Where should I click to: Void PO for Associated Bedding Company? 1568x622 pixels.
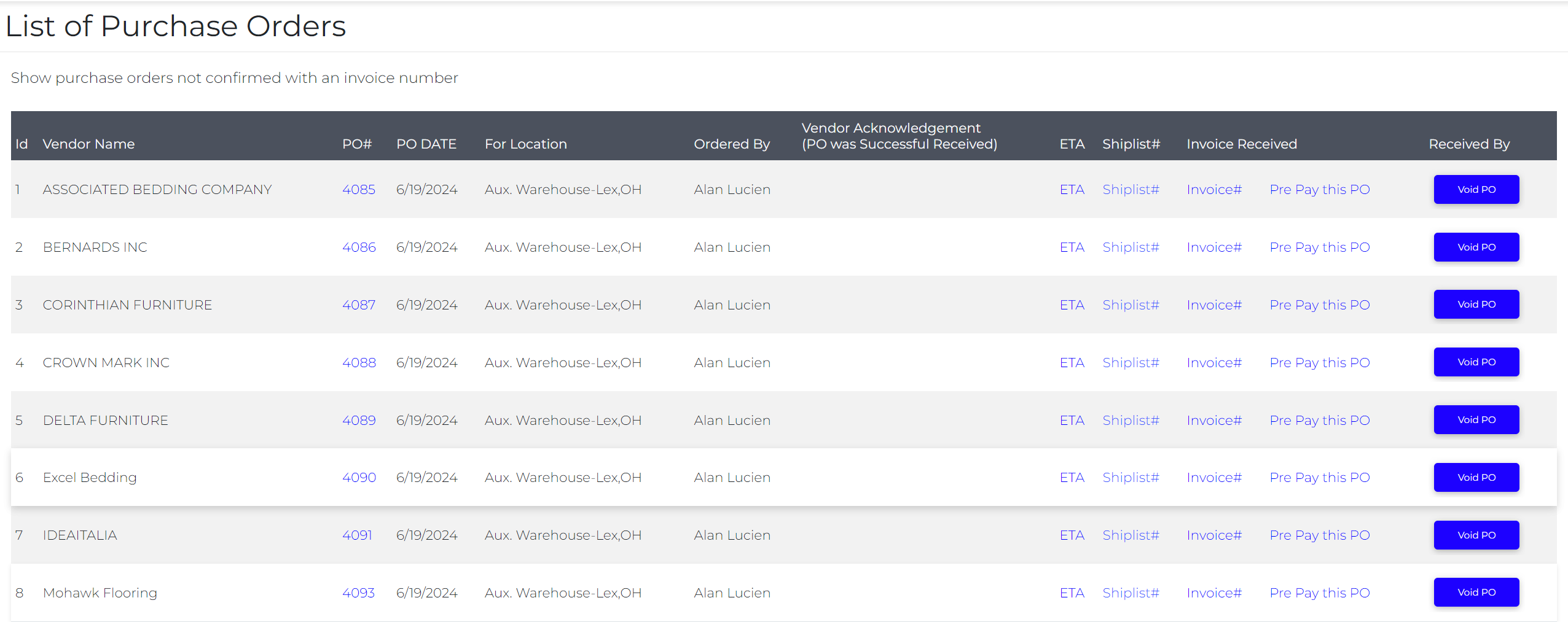(x=1476, y=189)
